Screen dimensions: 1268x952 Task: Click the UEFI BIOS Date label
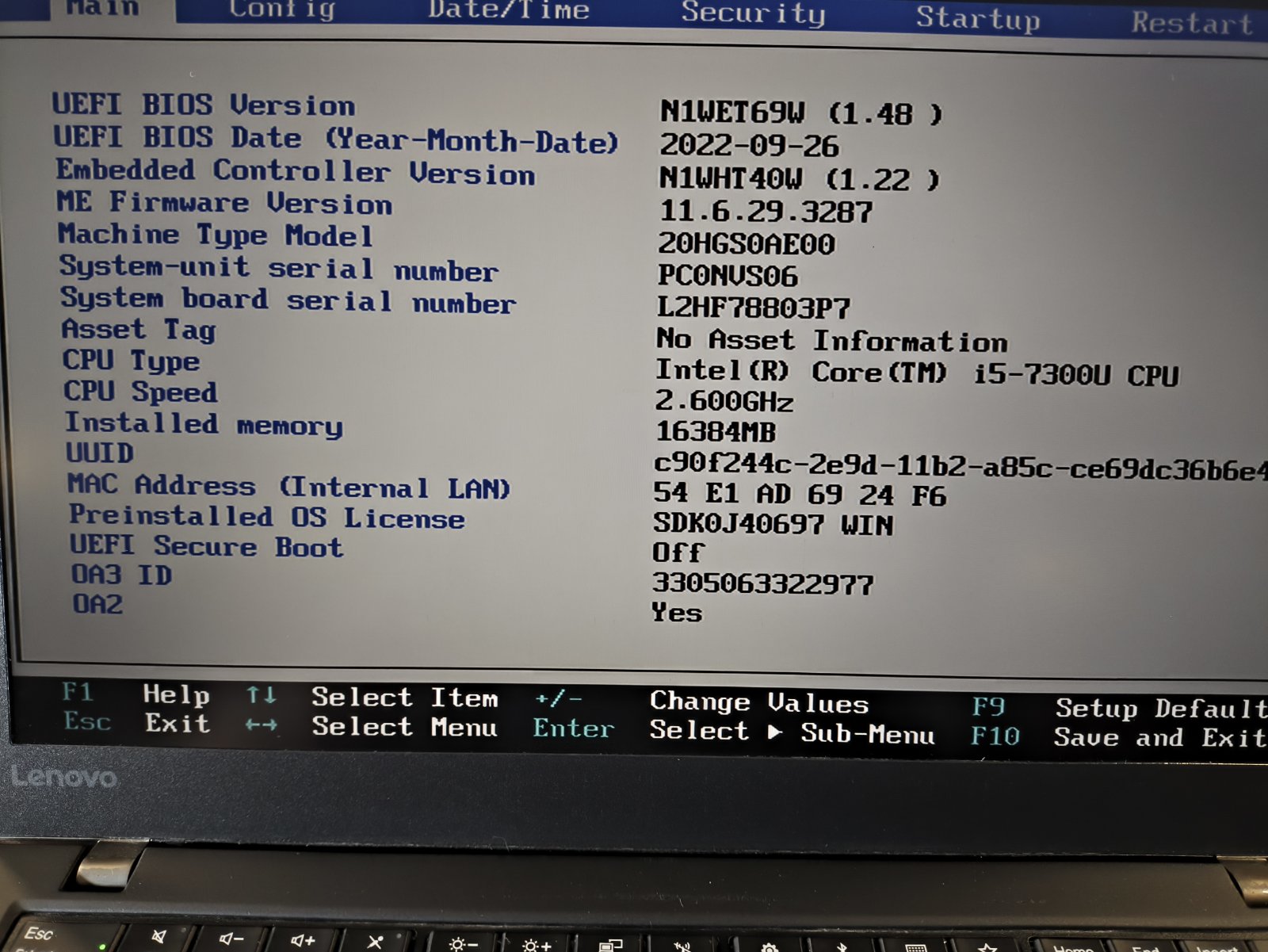pos(335,140)
